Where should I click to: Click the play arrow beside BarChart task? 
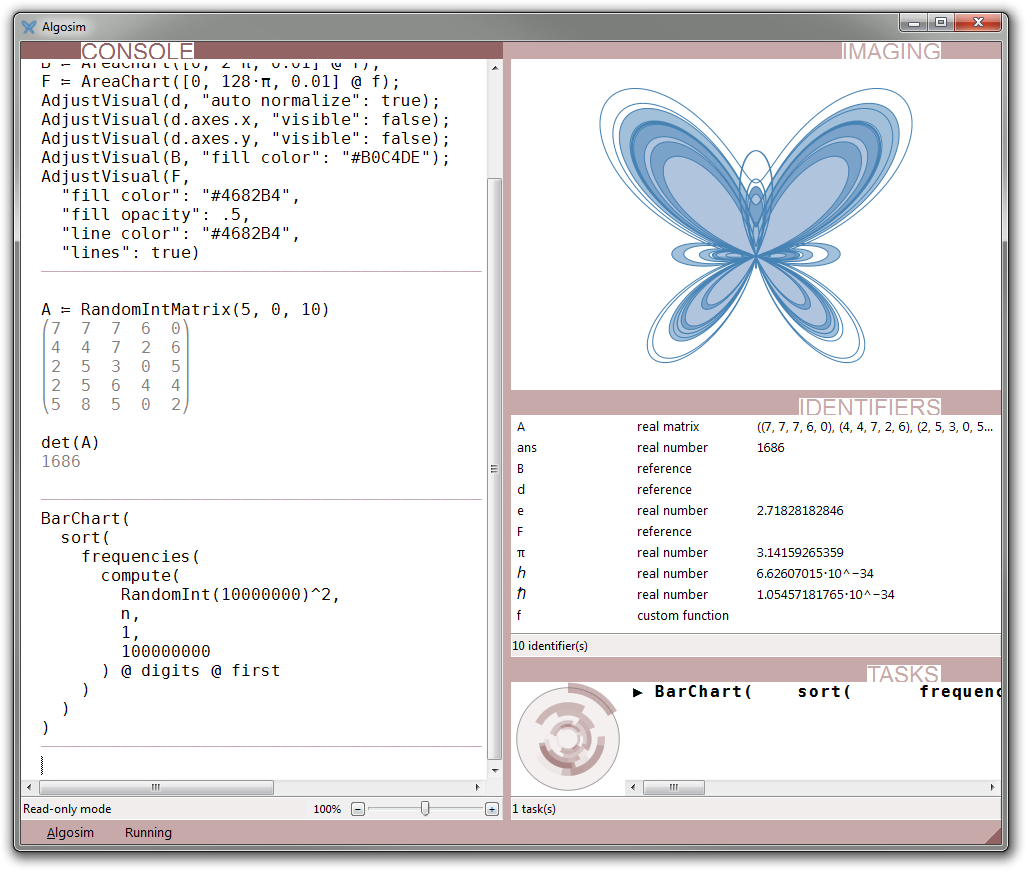click(x=639, y=692)
